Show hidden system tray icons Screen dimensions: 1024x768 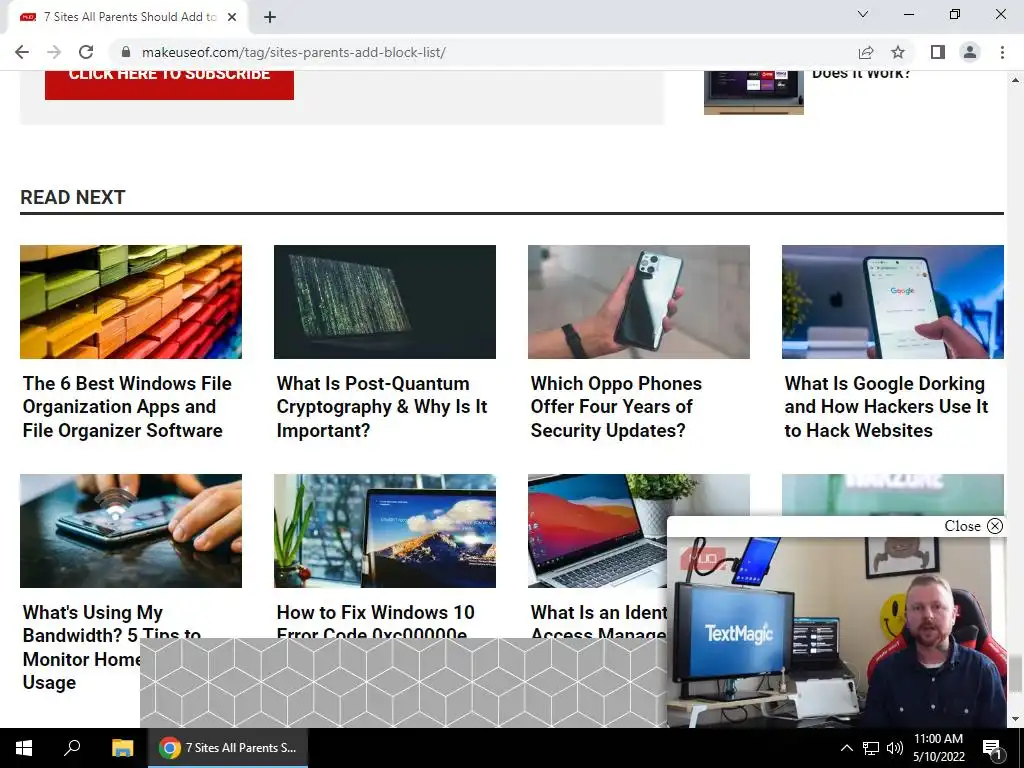(x=846, y=748)
